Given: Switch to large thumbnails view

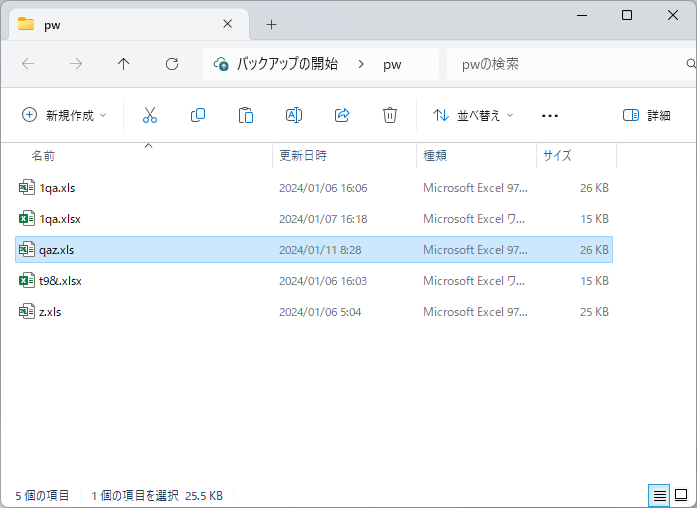Looking at the screenshot, I should pos(681,495).
